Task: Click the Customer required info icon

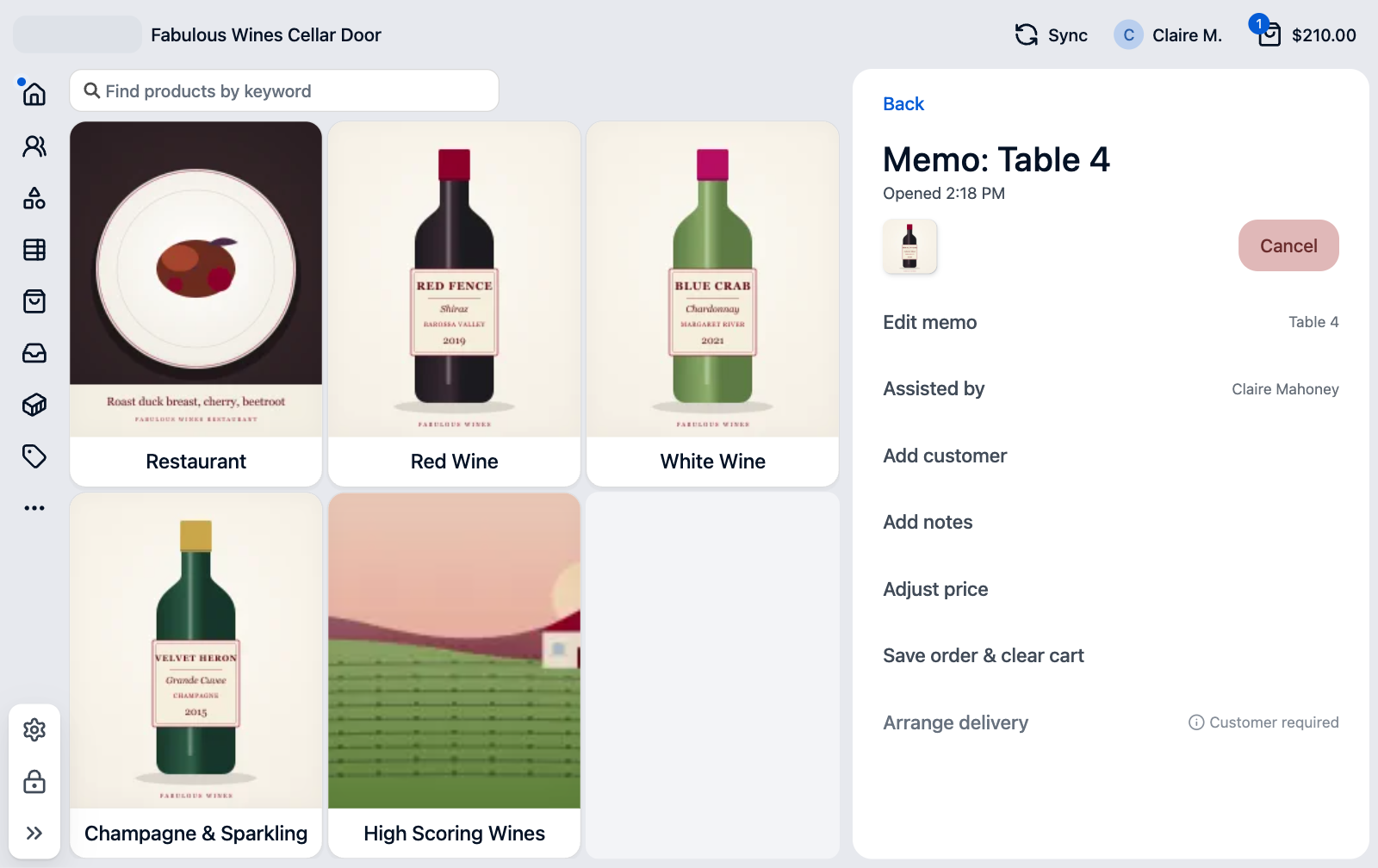Action: (x=1196, y=722)
